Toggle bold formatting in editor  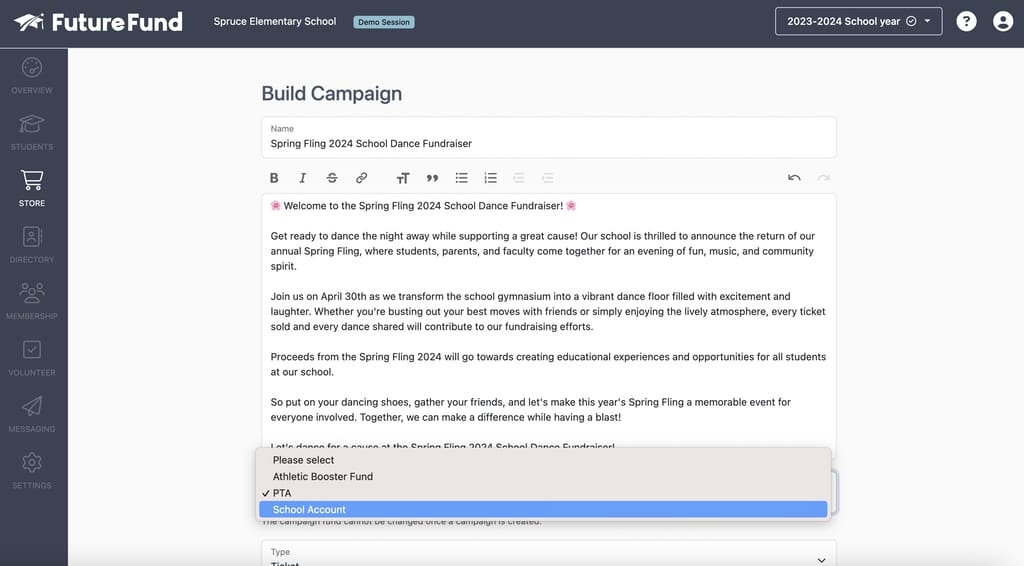coord(274,178)
